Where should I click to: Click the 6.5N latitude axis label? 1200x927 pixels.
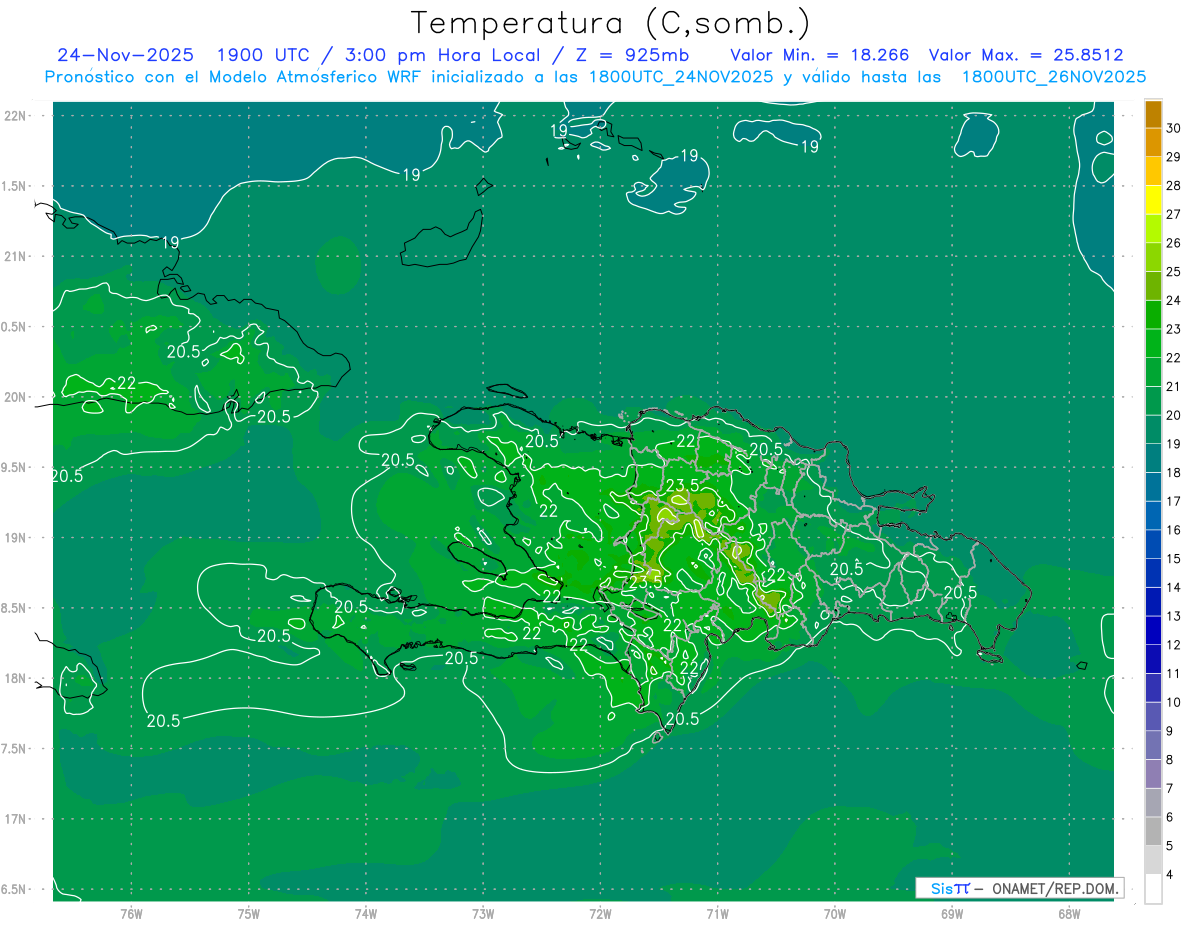tap(15, 889)
